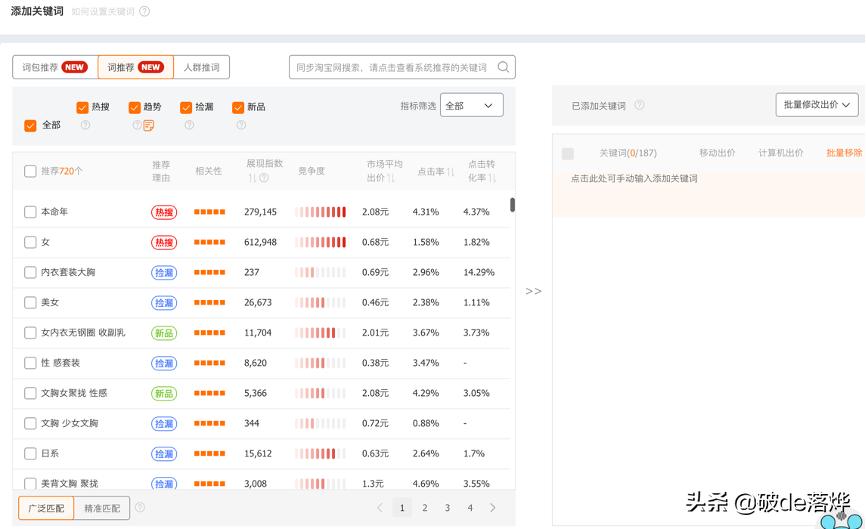
Task: Click help icon beside 精准匹配
Action: coord(140,507)
